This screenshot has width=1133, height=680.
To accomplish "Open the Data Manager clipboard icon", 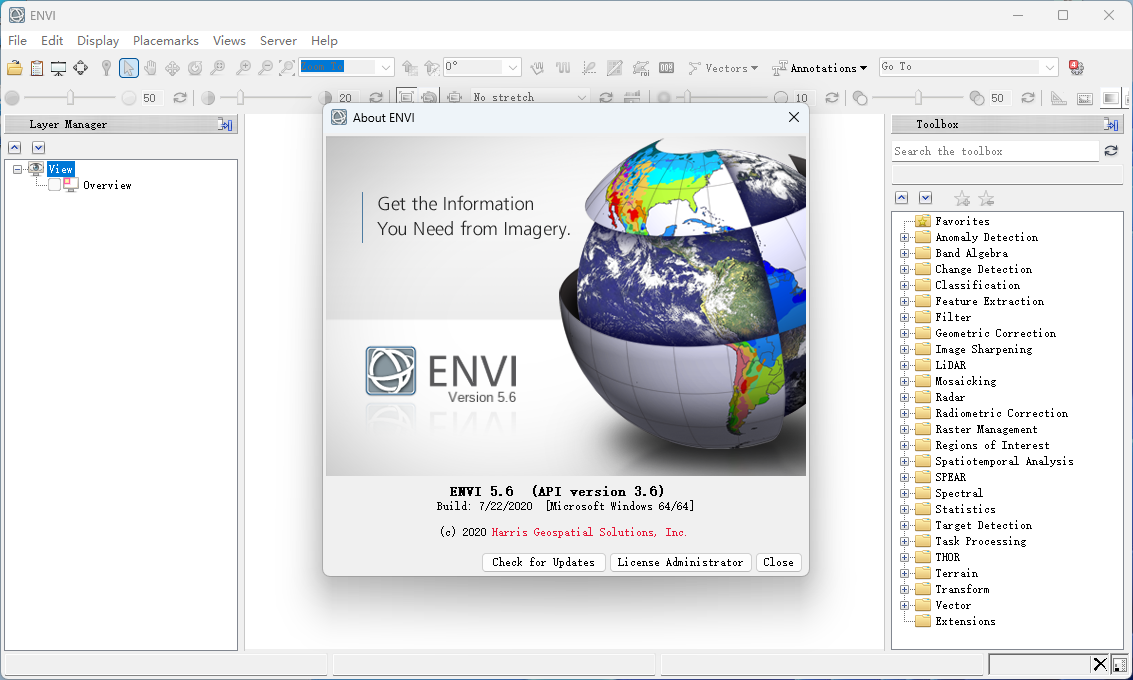I will [37, 68].
